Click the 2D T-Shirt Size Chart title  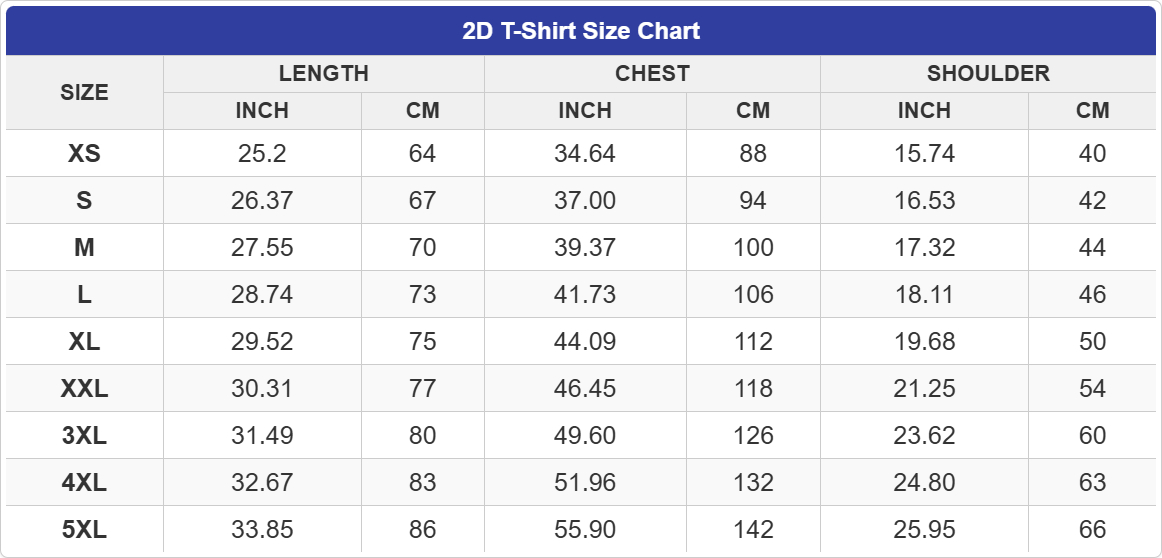pyautogui.click(x=581, y=31)
